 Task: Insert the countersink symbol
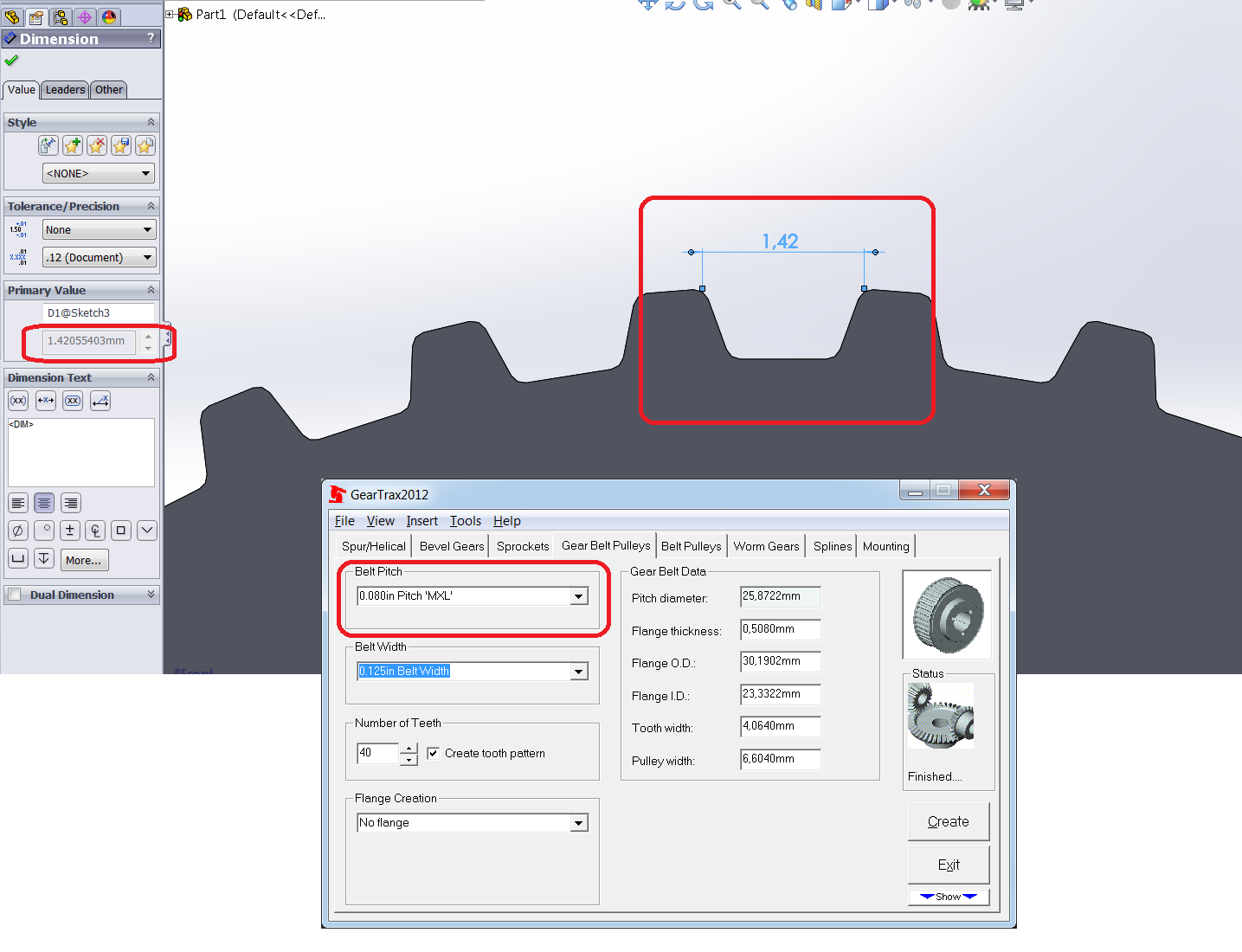pos(147,531)
